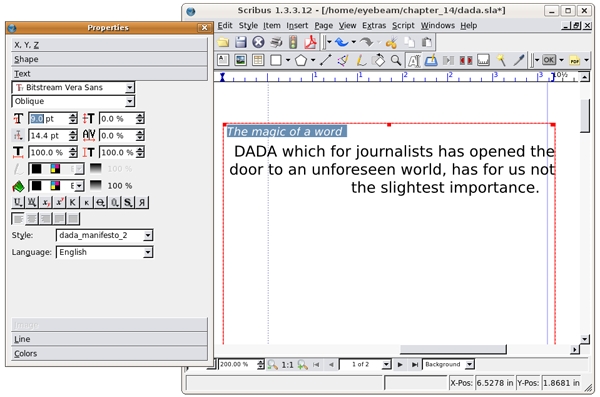
Task: Open the Background layer dropdown
Action: click(448, 364)
